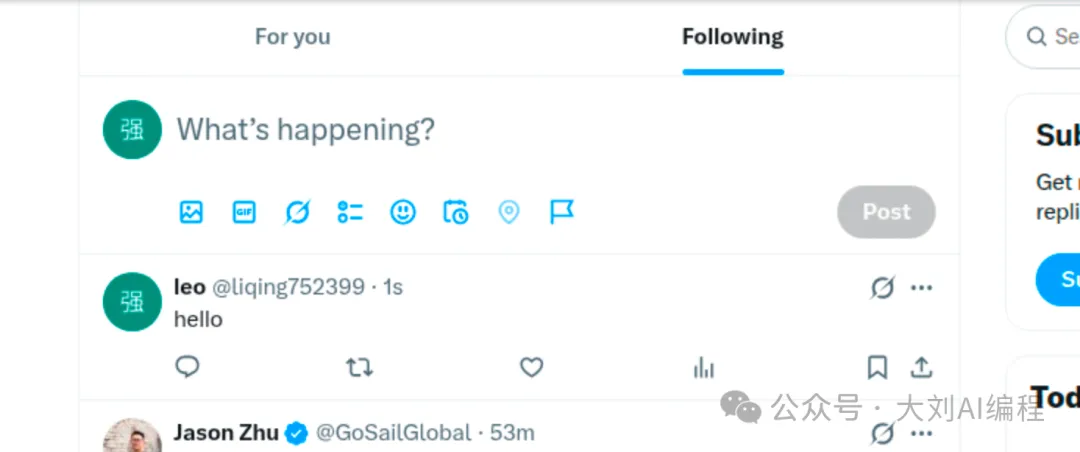View analytics for leo's hello post
Screen dimensions: 1080x452
(x=703, y=368)
